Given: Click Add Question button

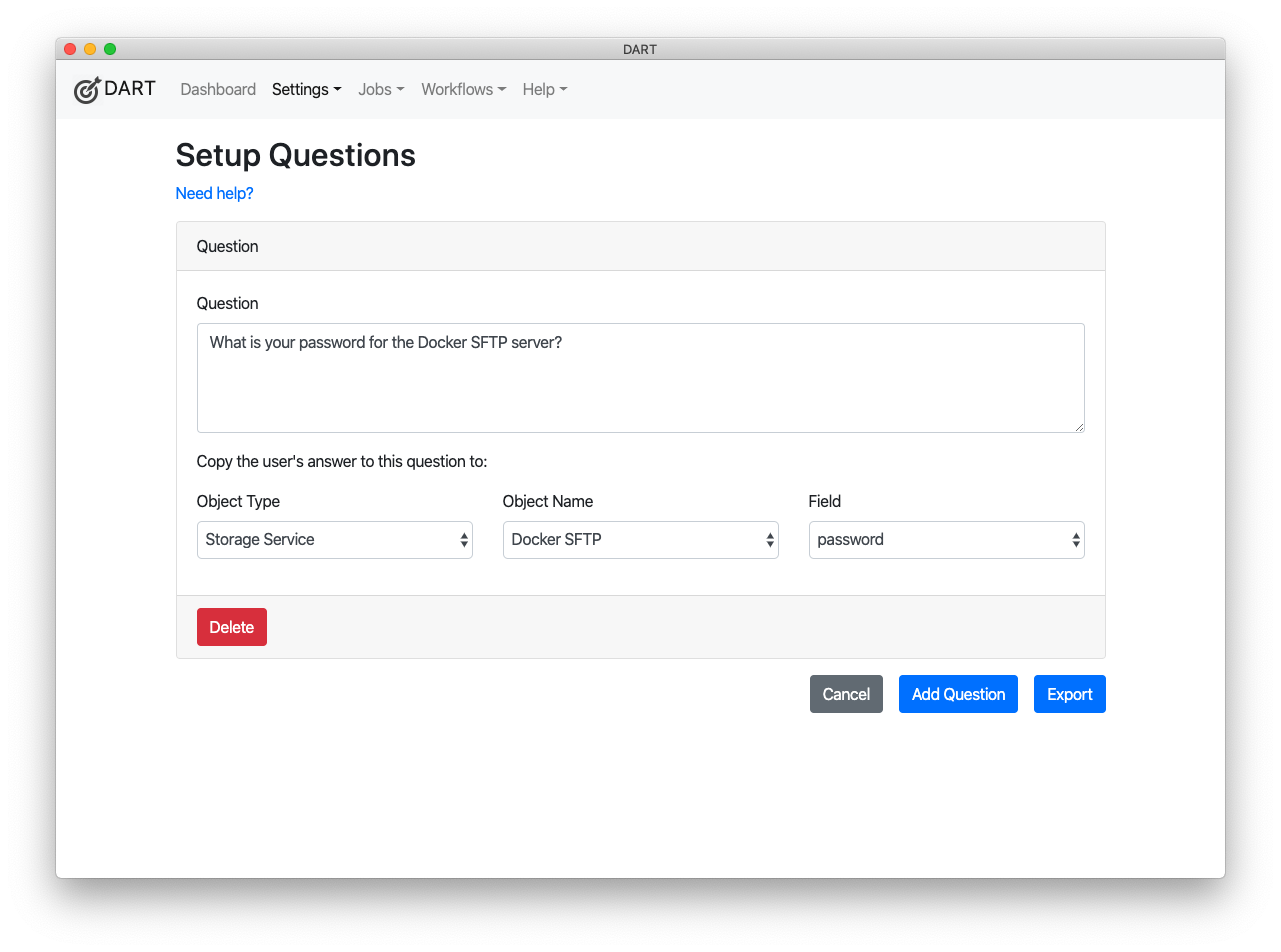Looking at the screenshot, I should 958,694.
